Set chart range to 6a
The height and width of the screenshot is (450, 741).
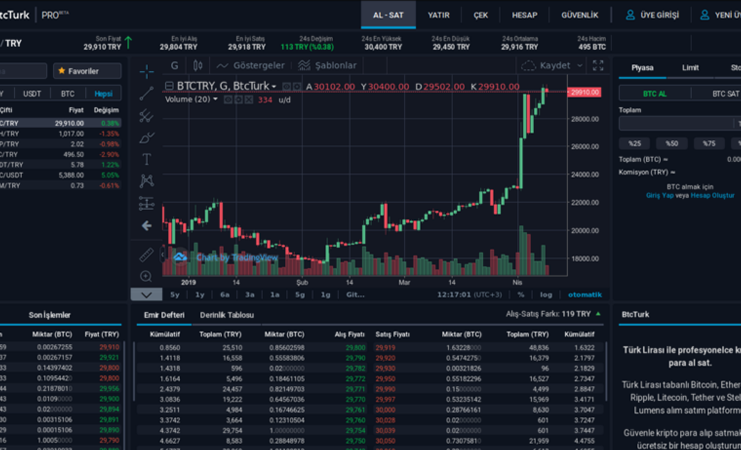(224, 294)
